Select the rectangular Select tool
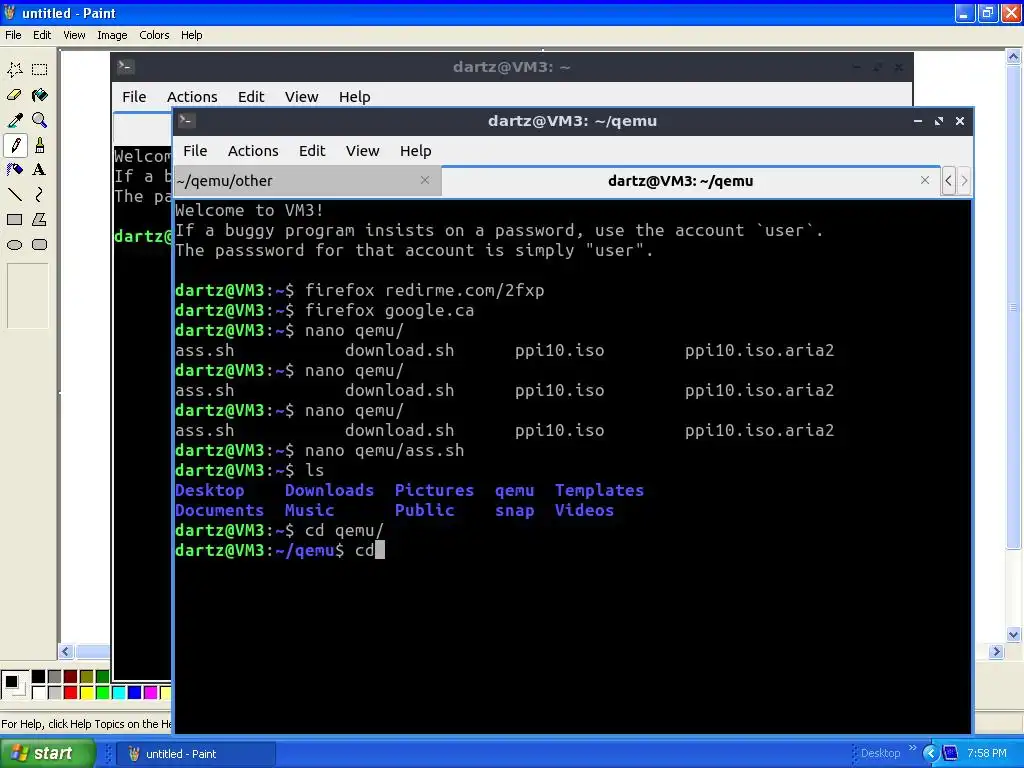This screenshot has height=768, width=1024. 40,69
